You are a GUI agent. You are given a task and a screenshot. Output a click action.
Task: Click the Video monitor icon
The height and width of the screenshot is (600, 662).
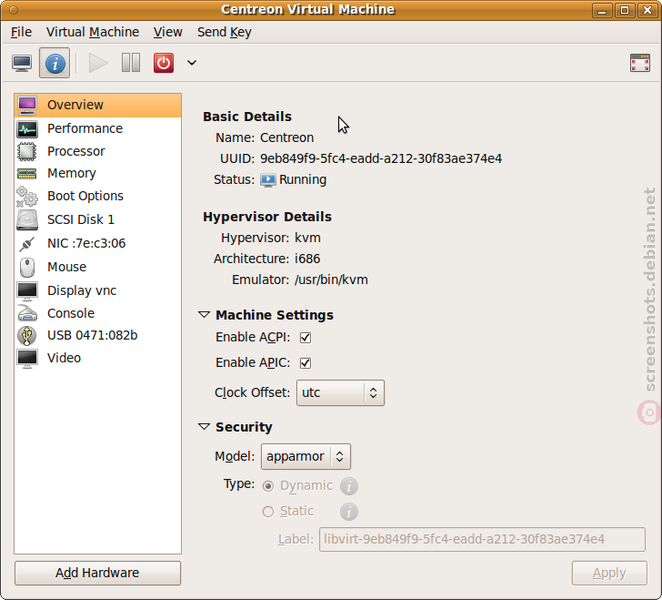click(27, 358)
